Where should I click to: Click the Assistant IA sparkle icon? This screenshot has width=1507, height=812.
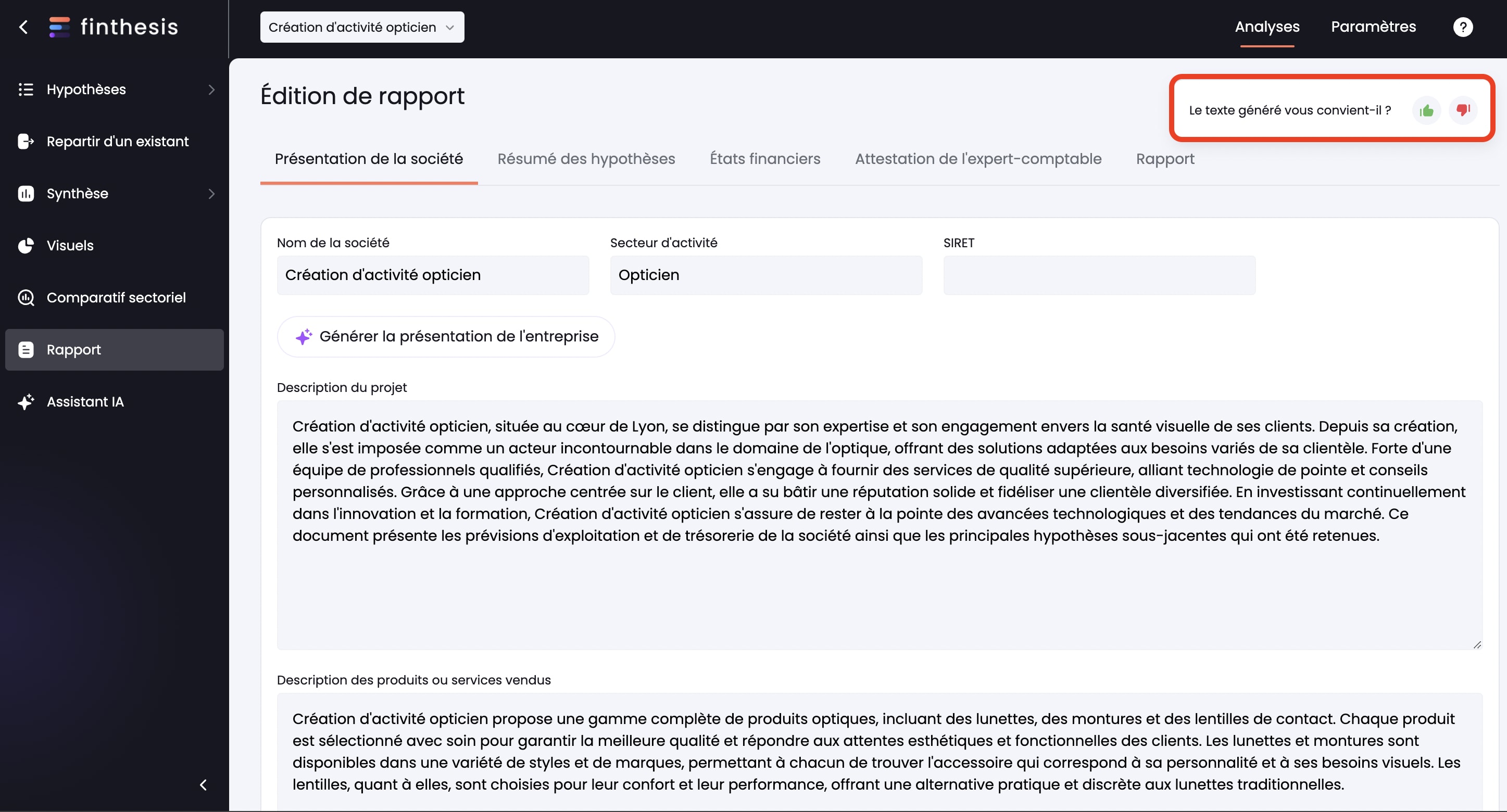26,402
